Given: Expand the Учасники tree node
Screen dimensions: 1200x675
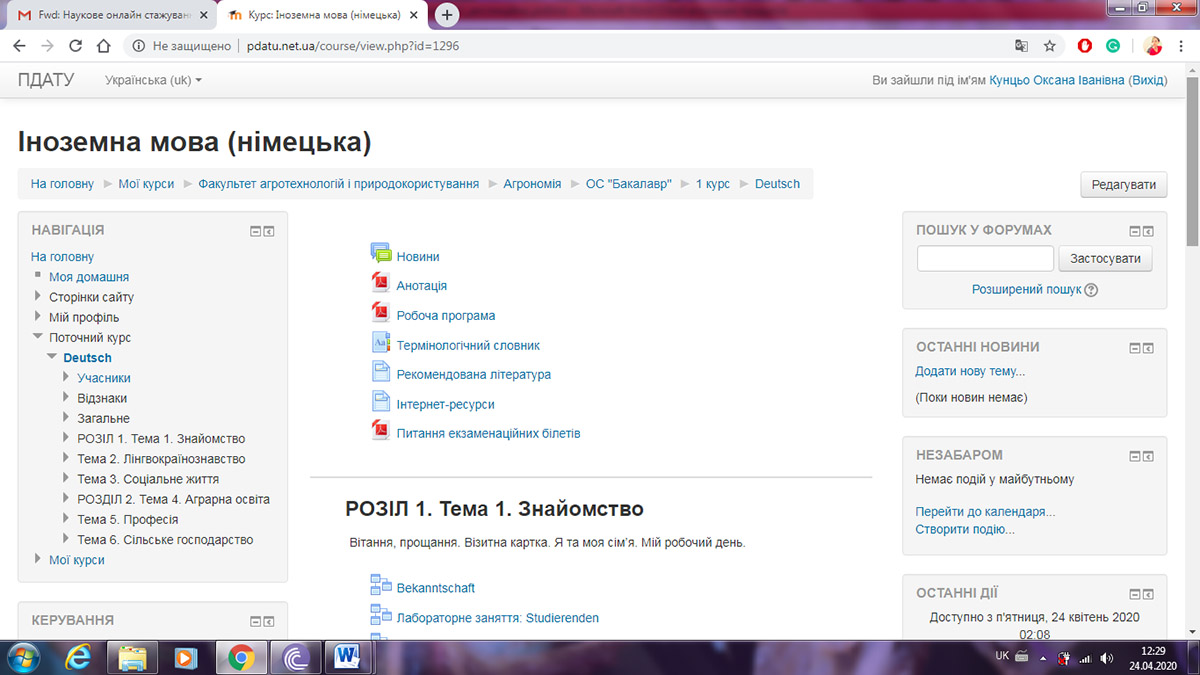Looking at the screenshot, I should pos(66,378).
